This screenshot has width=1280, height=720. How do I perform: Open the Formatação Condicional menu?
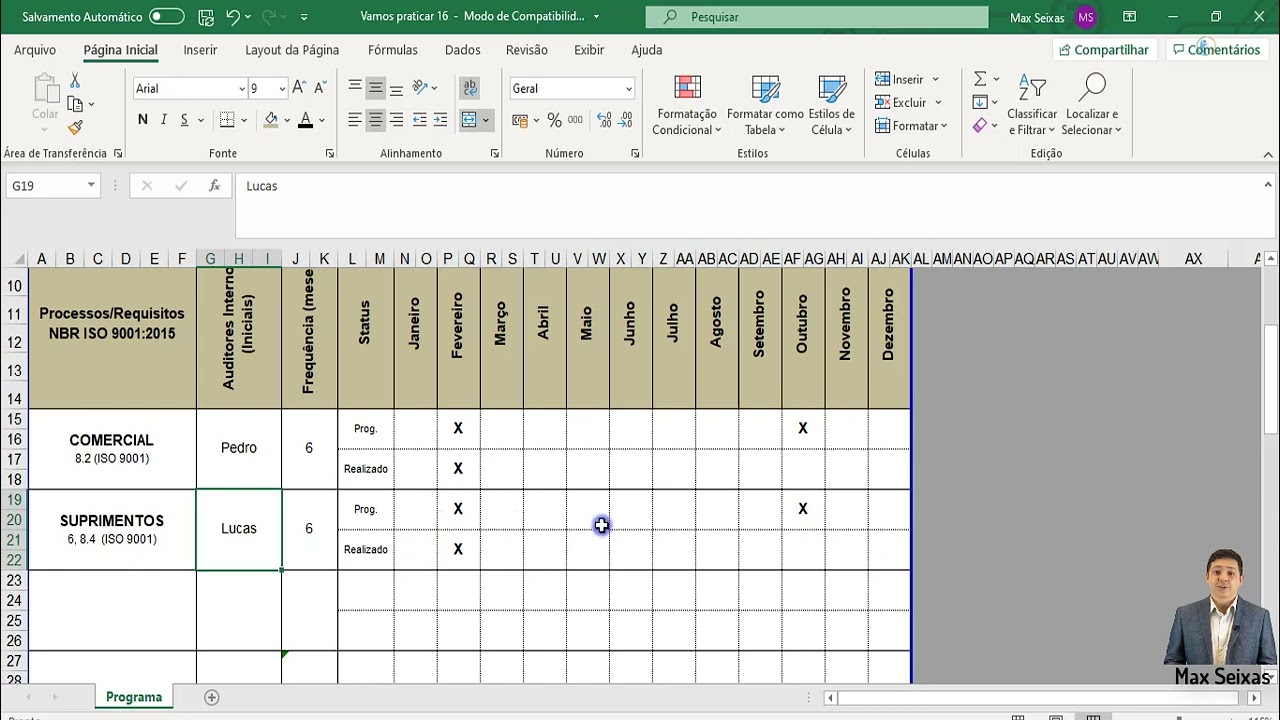(686, 105)
